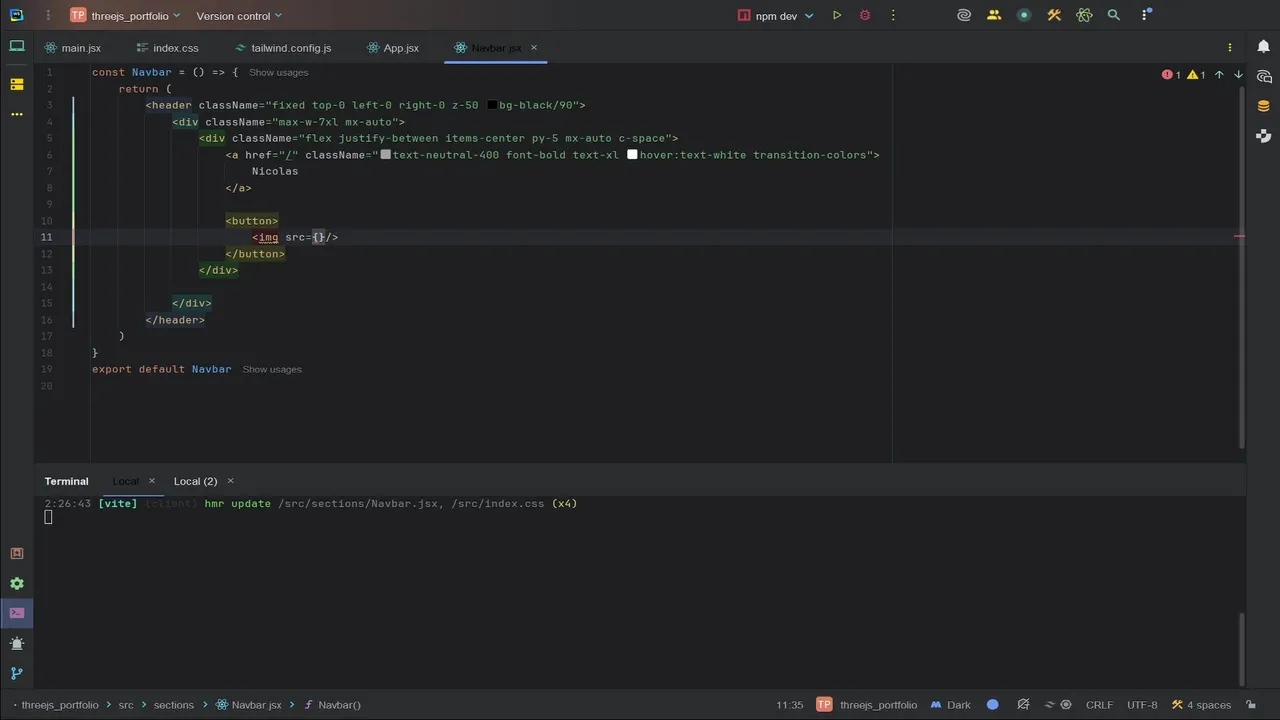Switch to the tailwind.config.js tab
1280x720 pixels.
283,48
